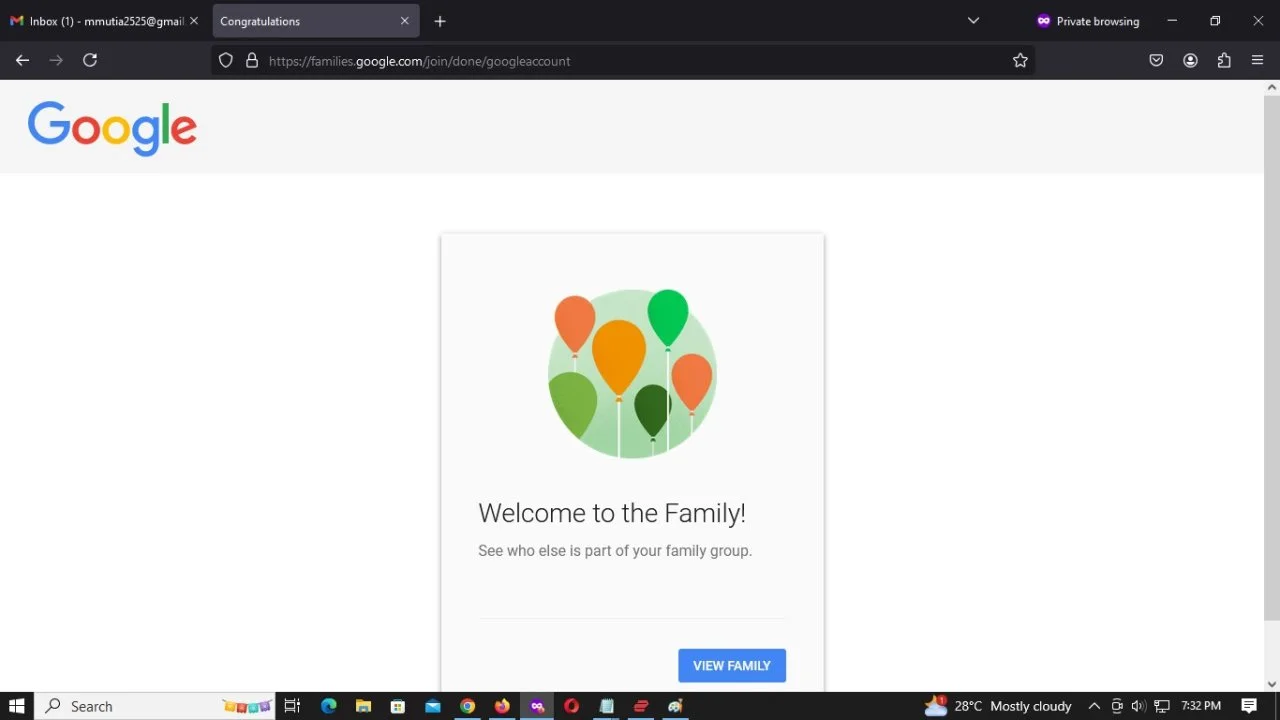The height and width of the screenshot is (720, 1280).
Task: Open the Pocket save icon
Action: tap(1156, 60)
